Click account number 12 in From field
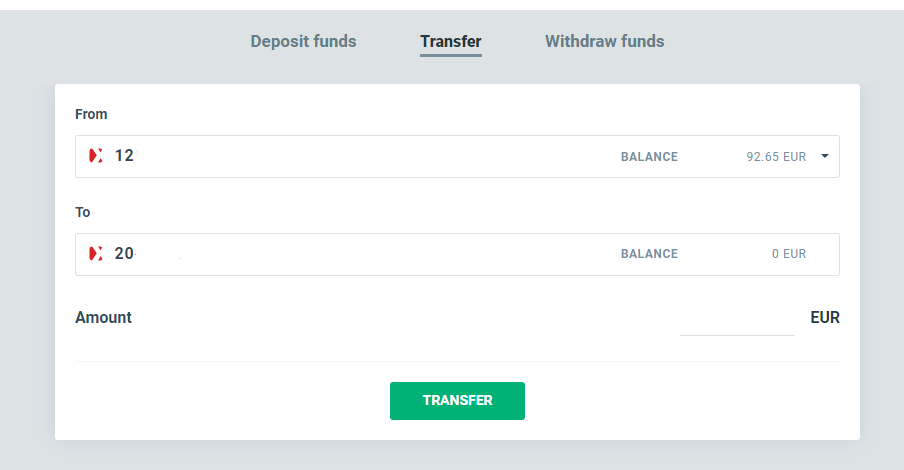The width and height of the screenshot is (904, 470). 124,156
